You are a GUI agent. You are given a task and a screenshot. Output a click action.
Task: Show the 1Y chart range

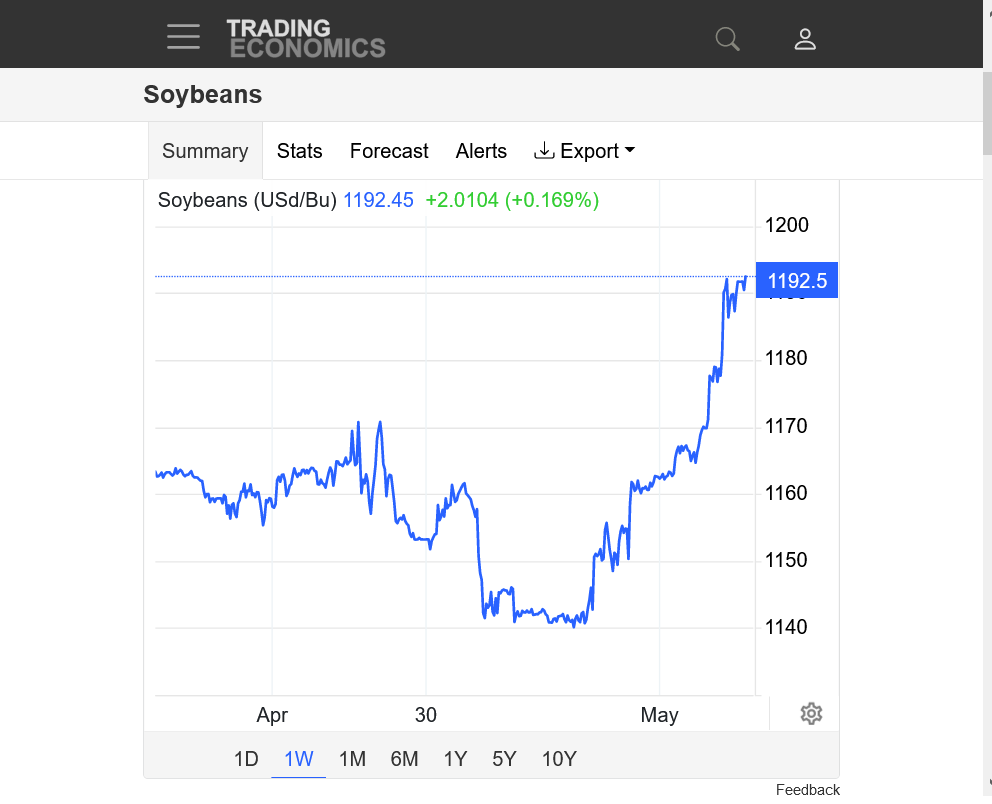click(455, 759)
